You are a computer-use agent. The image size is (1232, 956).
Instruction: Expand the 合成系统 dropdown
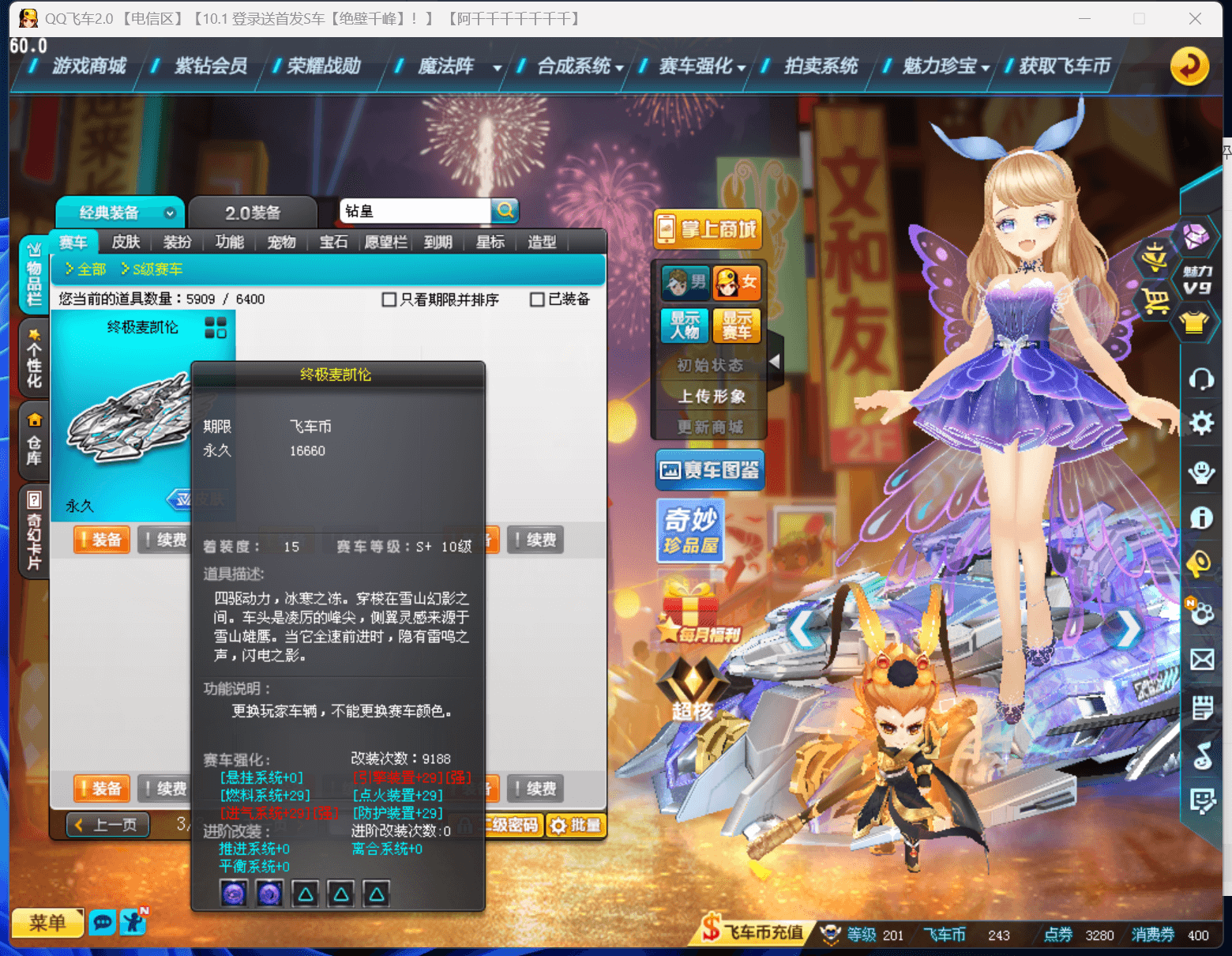tap(619, 68)
